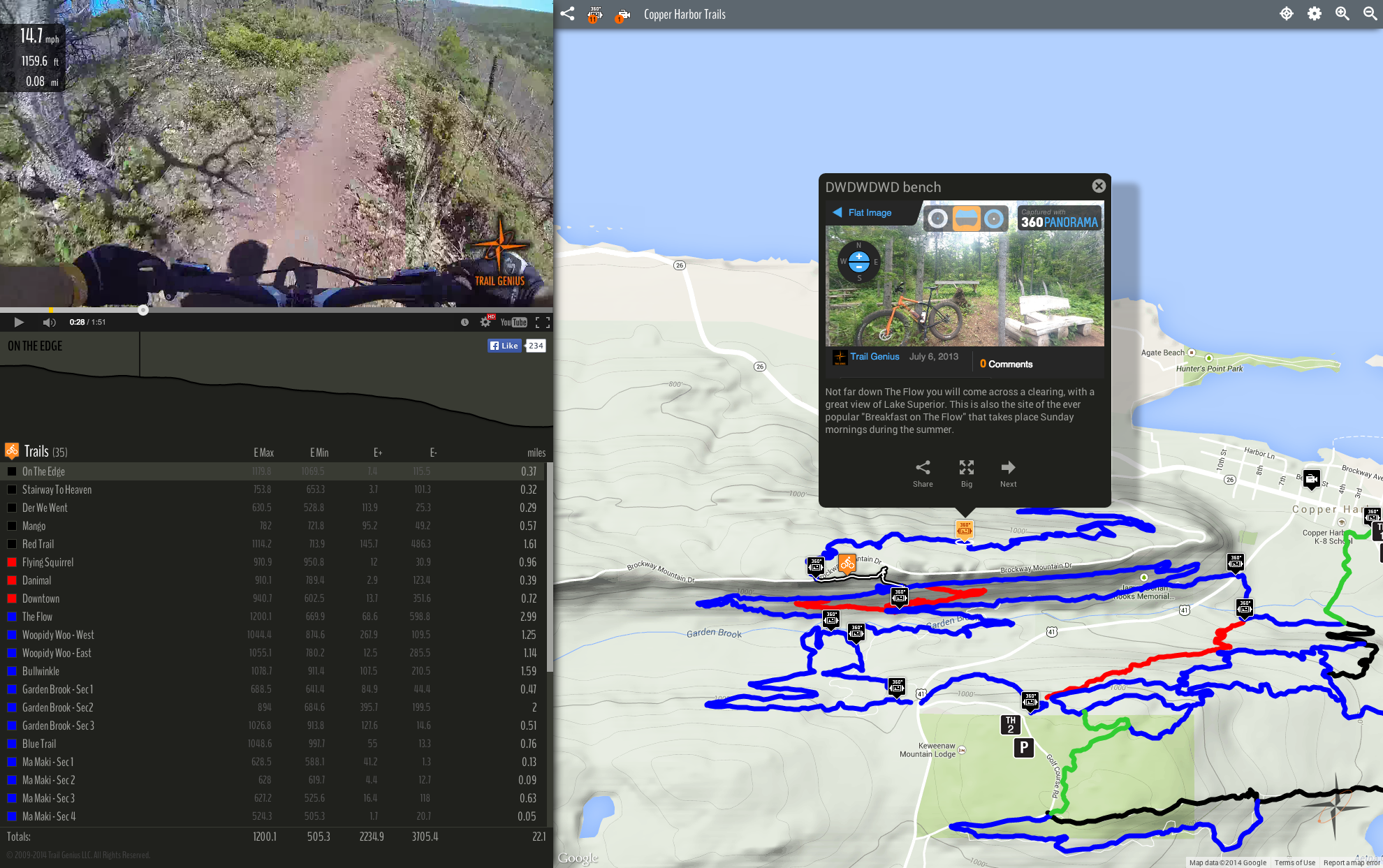Viewport: 1383px width, 868px height.
Task: Select the Garden Brook - Sec 2 row
Action: point(272,707)
